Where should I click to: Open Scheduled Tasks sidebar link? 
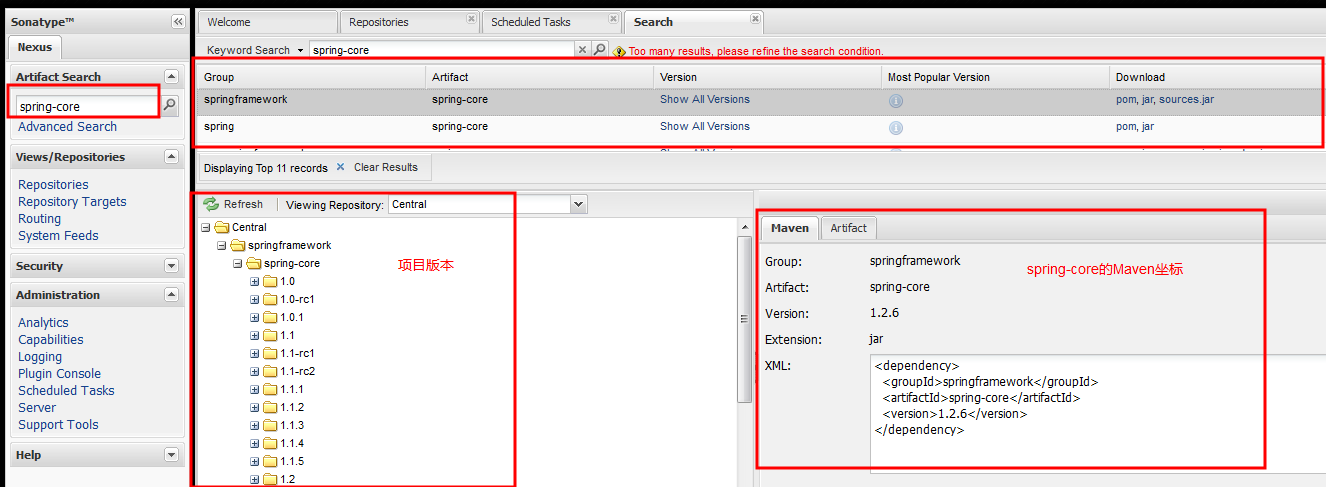click(x=66, y=391)
